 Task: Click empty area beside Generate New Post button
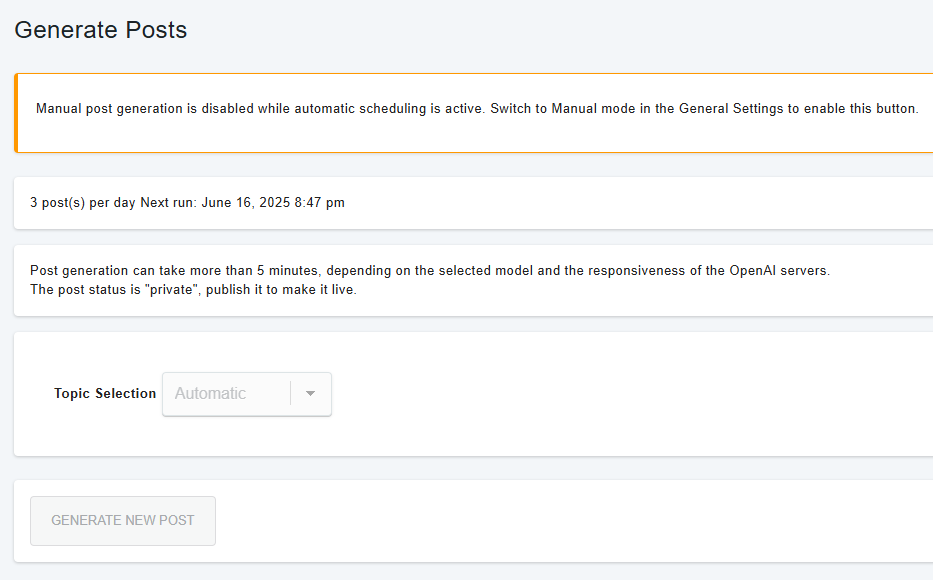pos(536,521)
